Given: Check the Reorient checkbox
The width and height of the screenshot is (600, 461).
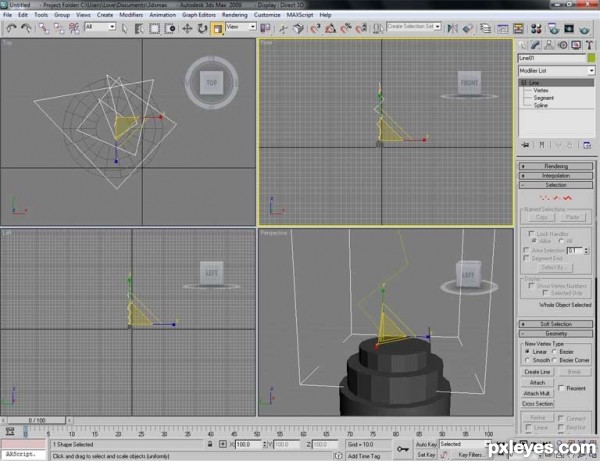Looking at the screenshot, I should [x=561, y=388].
